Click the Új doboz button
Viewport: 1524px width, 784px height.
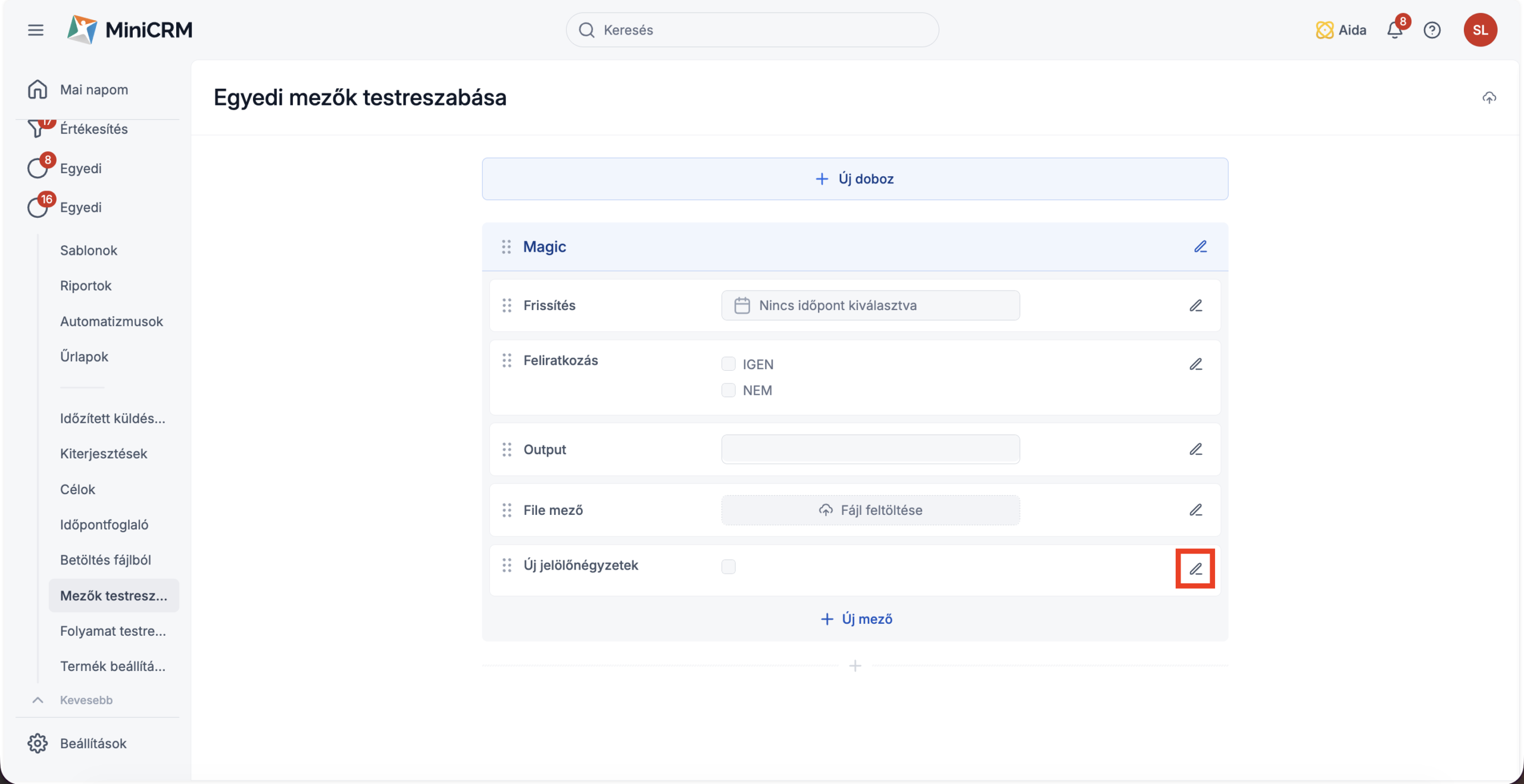coord(855,179)
